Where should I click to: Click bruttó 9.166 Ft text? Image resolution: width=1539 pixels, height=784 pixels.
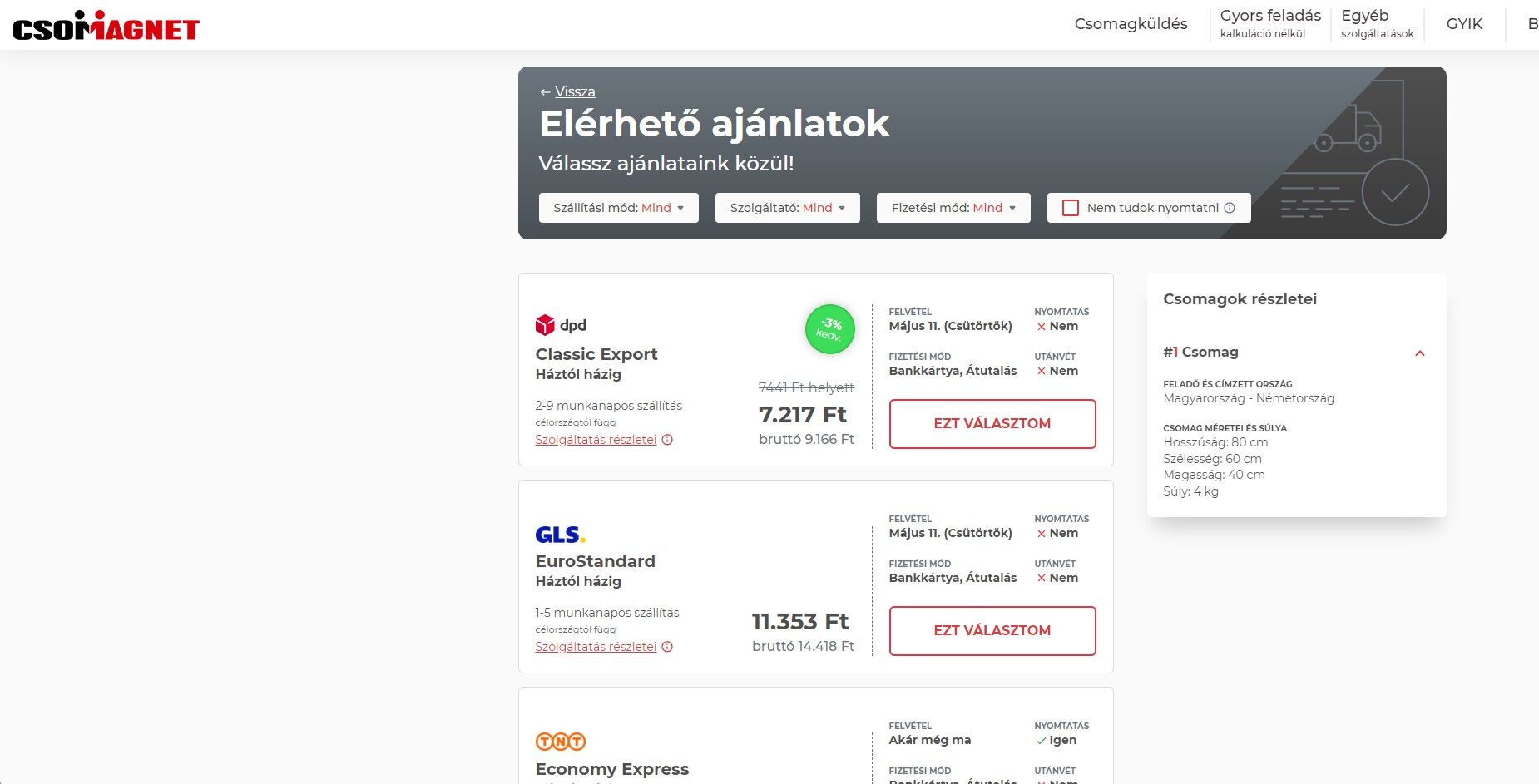tap(806, 439)
